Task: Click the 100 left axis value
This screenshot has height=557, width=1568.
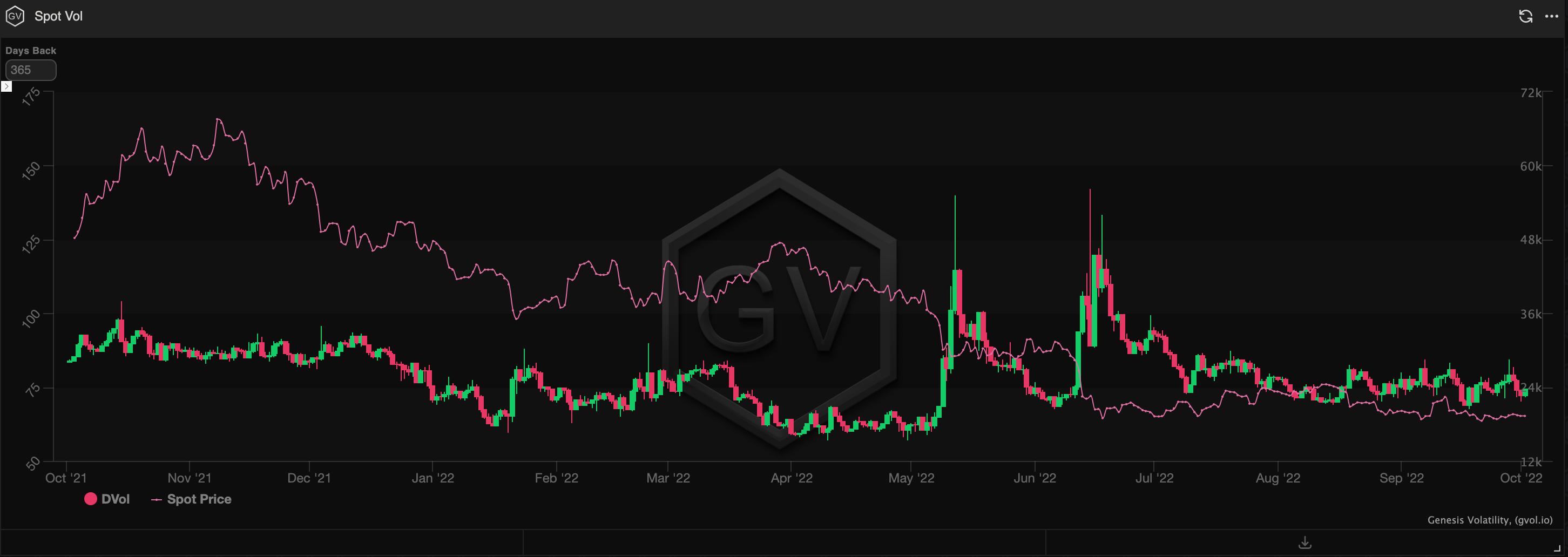Action: (x=31, y=318)
